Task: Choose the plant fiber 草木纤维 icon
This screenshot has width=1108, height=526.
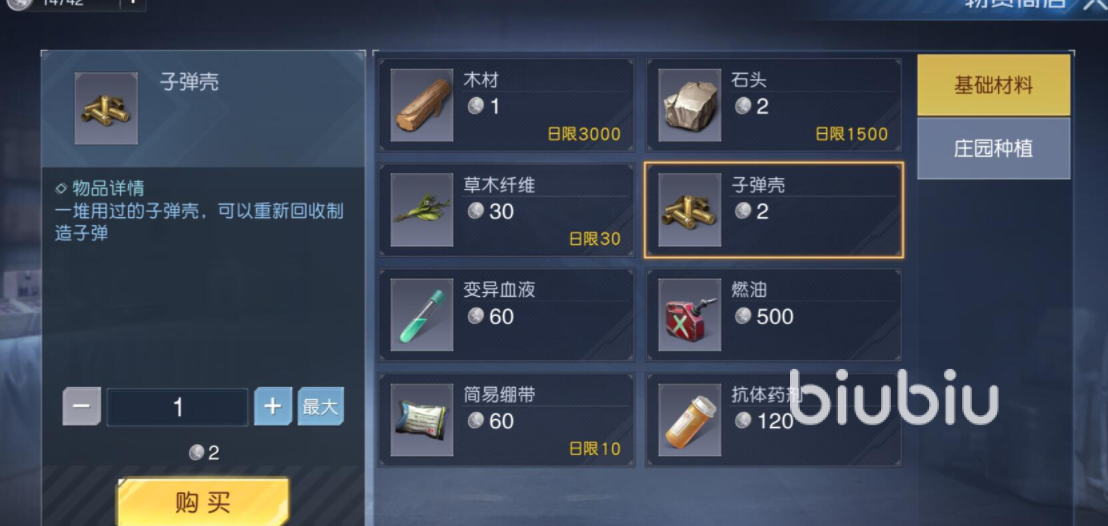Action: click(x=422, y=210)
